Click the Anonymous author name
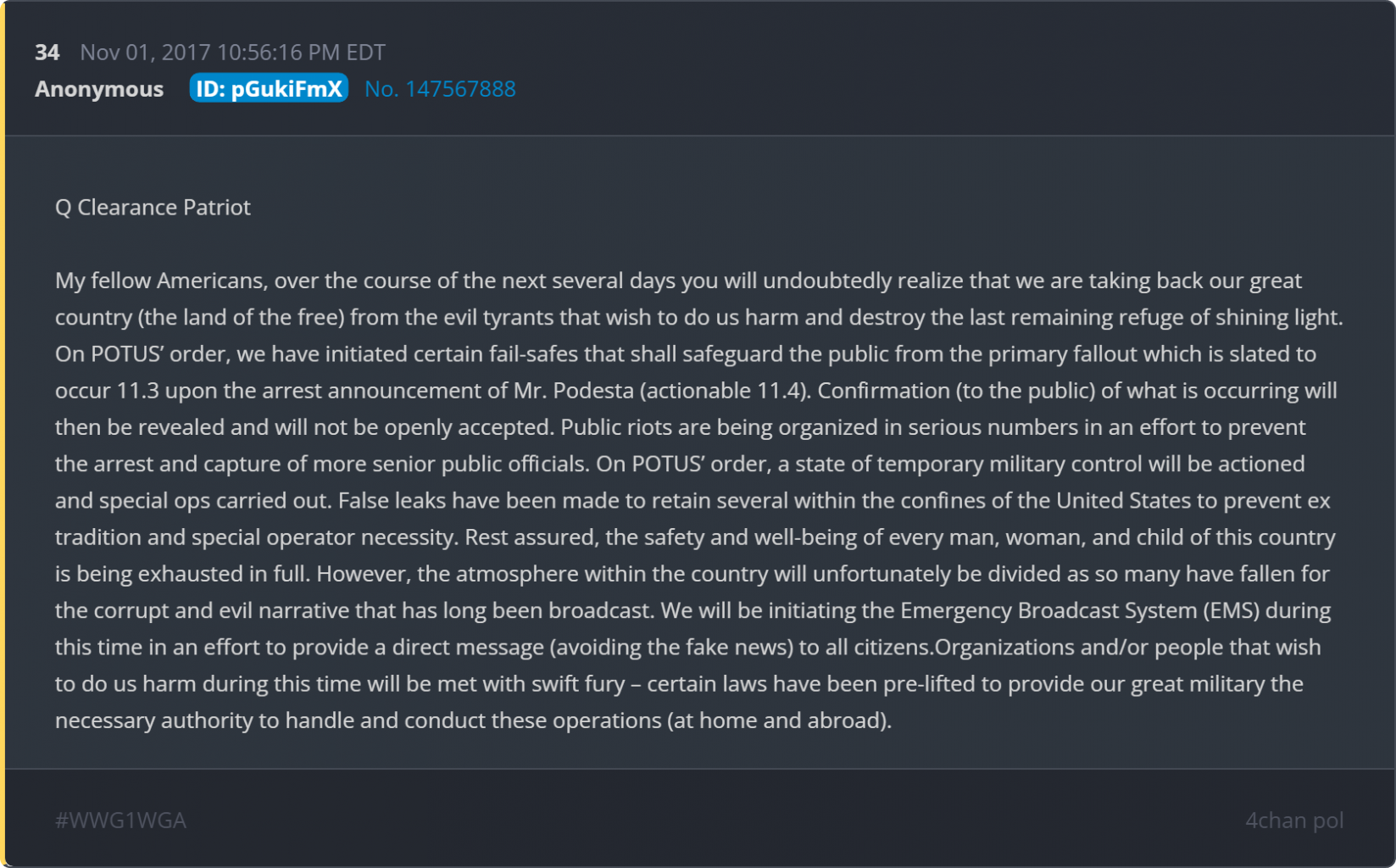 pos(99,89)
